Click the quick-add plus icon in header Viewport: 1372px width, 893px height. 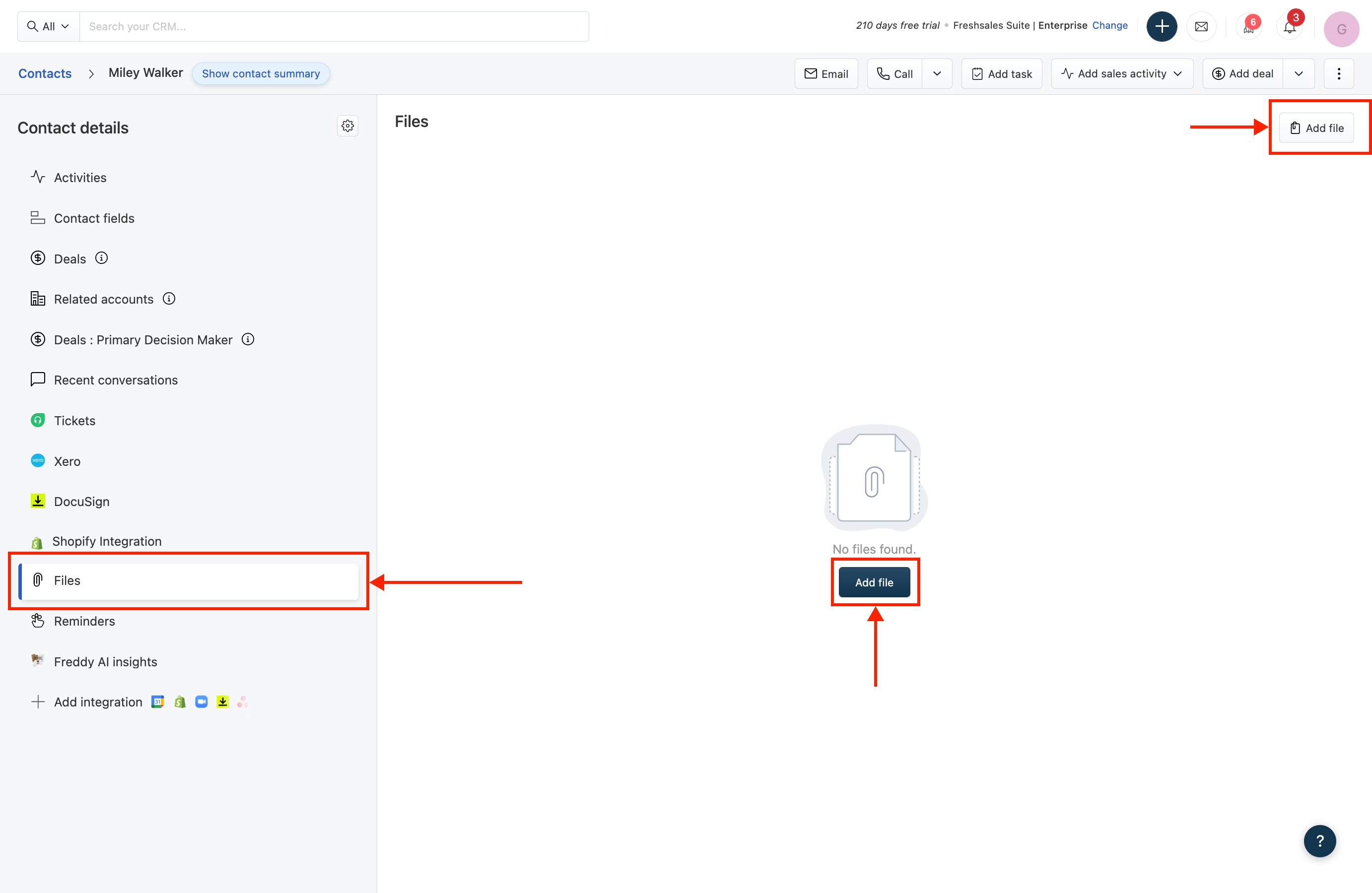[1161, 26]
